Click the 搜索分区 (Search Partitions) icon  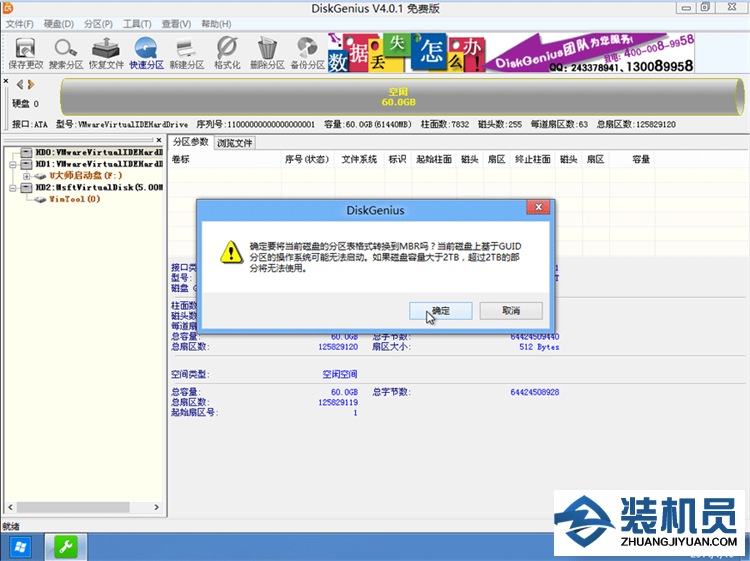(x=66, y=52)
